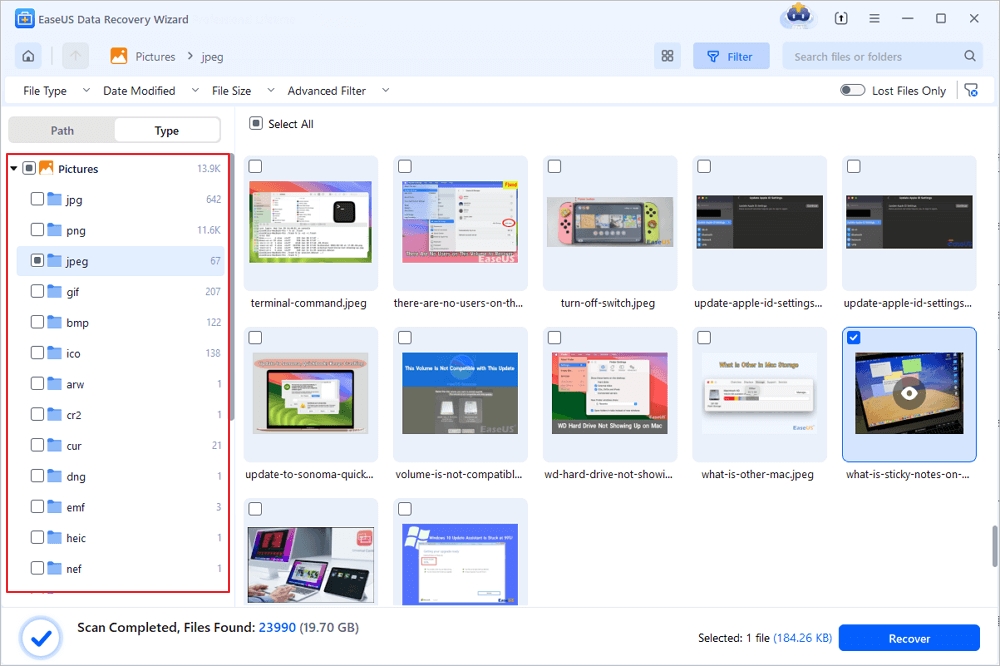Click the upload arrow icon in title bar

click(x=841, y=18)
